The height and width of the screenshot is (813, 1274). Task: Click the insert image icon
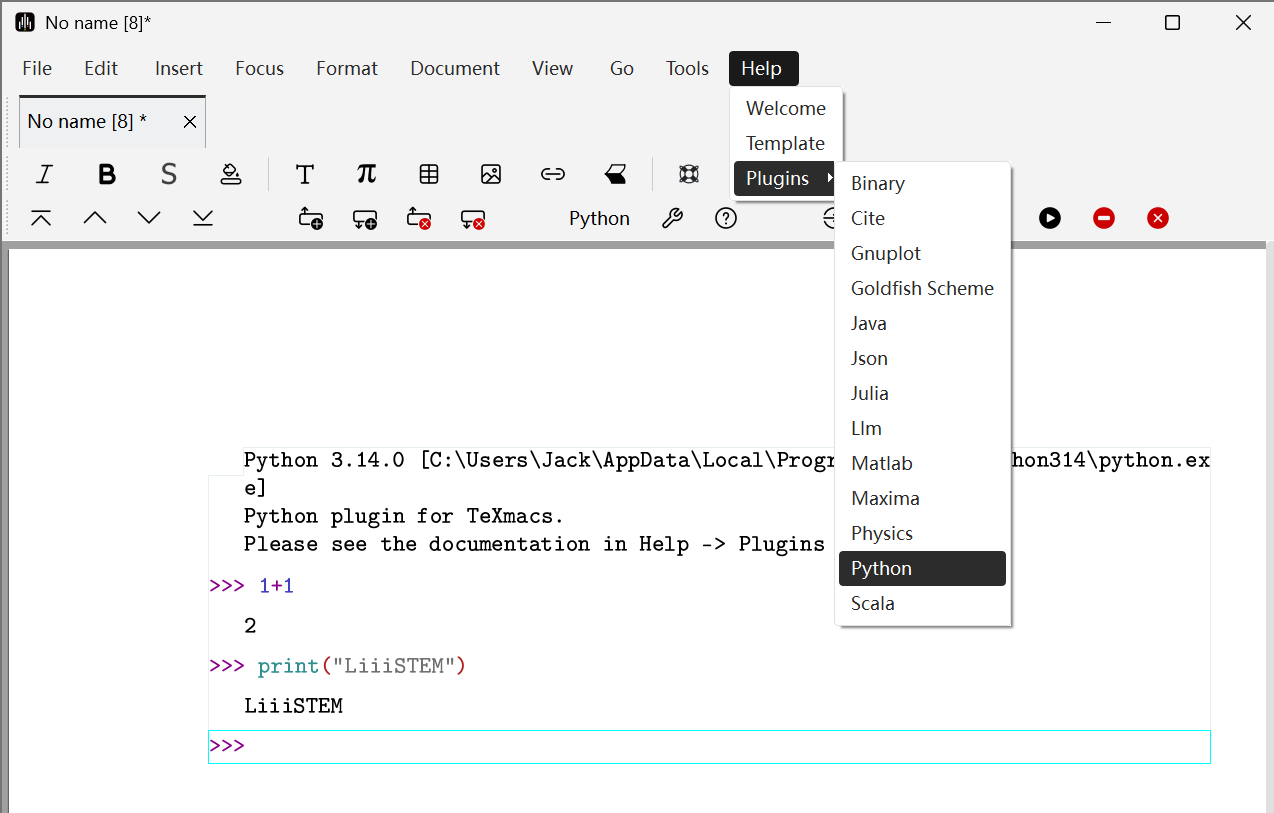491,175
